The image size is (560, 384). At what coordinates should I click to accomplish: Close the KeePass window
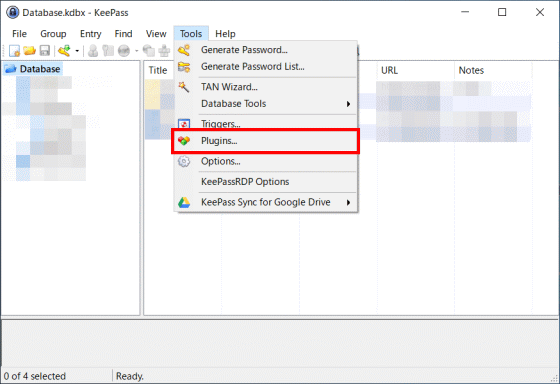click(x=540, y=12)
